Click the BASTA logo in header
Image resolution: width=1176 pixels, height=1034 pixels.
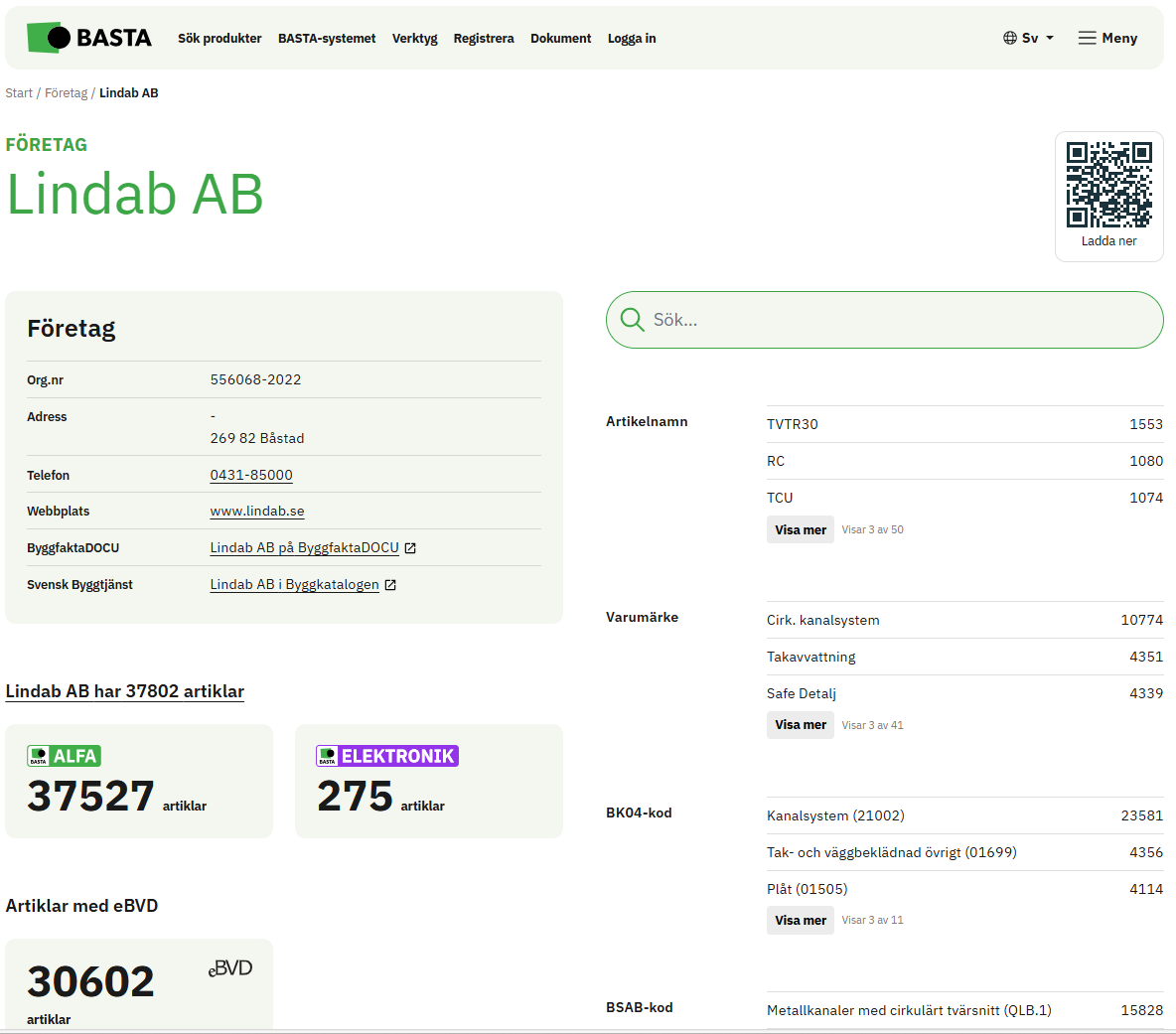pos(89,38)
